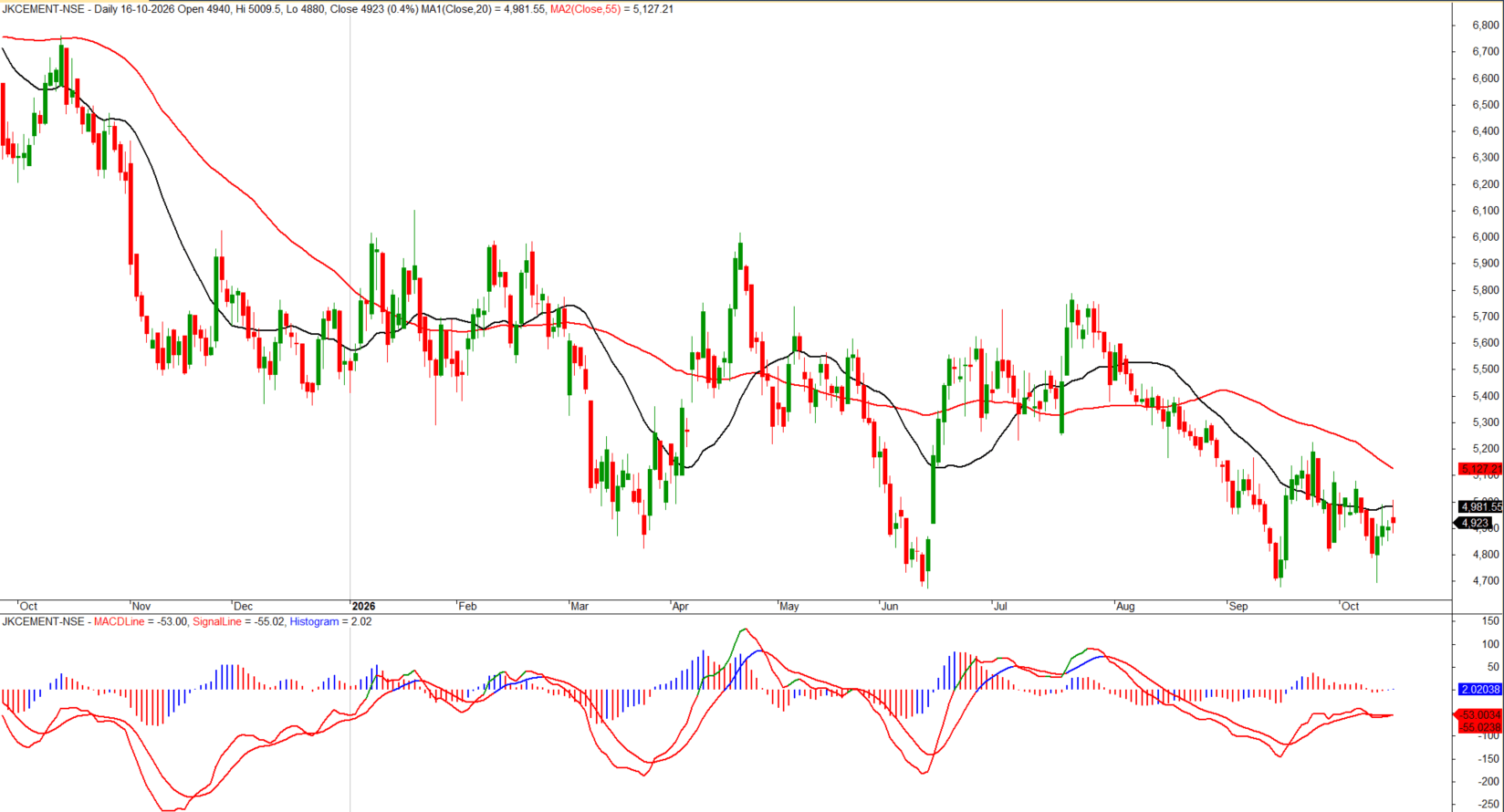Click the Sep label on the time axis
The width and height of the screenshot is (1504, 812).
[x=1238, y=606]
